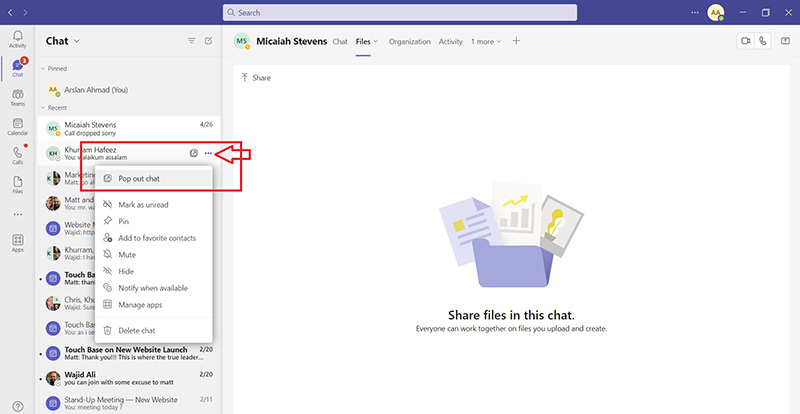This screenshot has height=414, width=800.
Task: Open more options for Khurram Hafeez chat
Action: pyautogui.click(x=208, y=153)
